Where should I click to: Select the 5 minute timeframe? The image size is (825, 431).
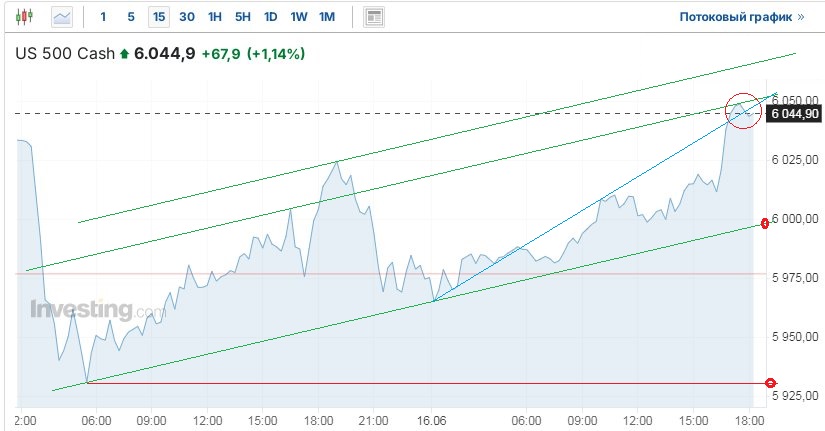point(131,17)
